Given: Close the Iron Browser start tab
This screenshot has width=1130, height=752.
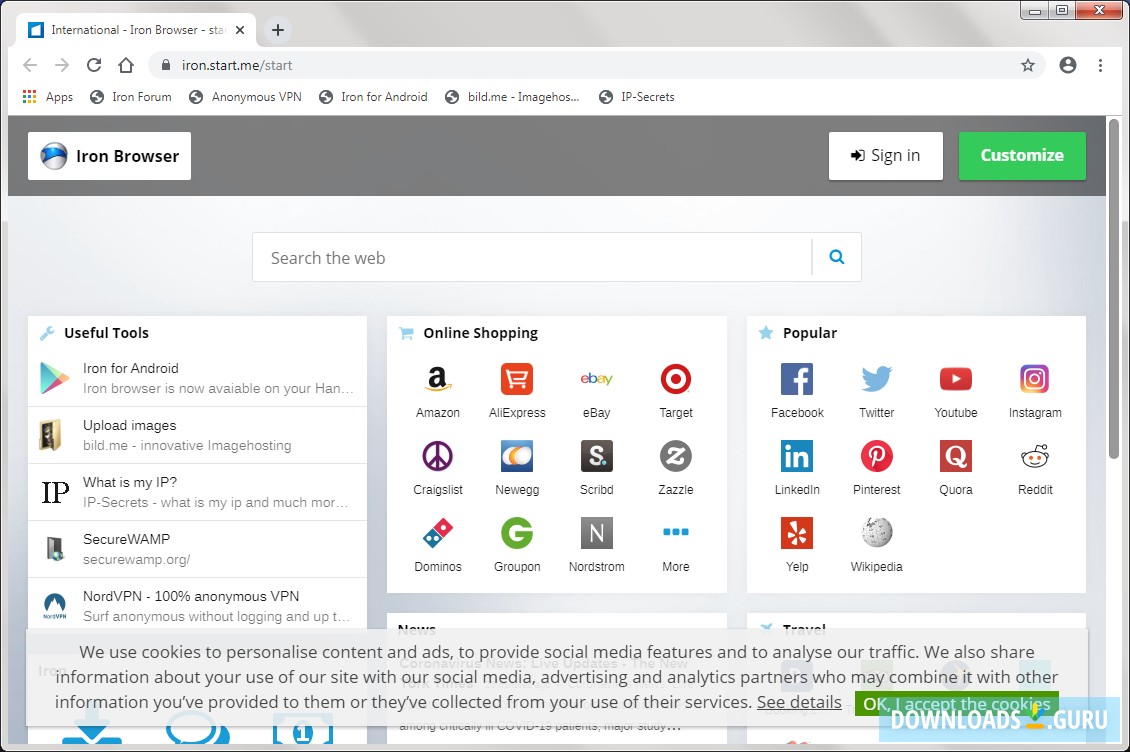Looking at the screenshot, I should point(240,30).
